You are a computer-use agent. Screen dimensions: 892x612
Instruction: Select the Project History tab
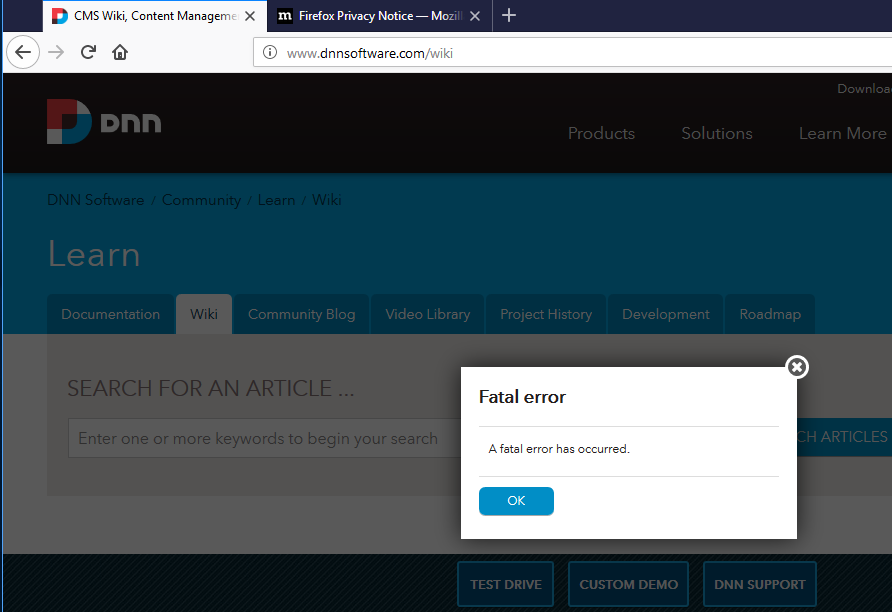pos(546,314)
